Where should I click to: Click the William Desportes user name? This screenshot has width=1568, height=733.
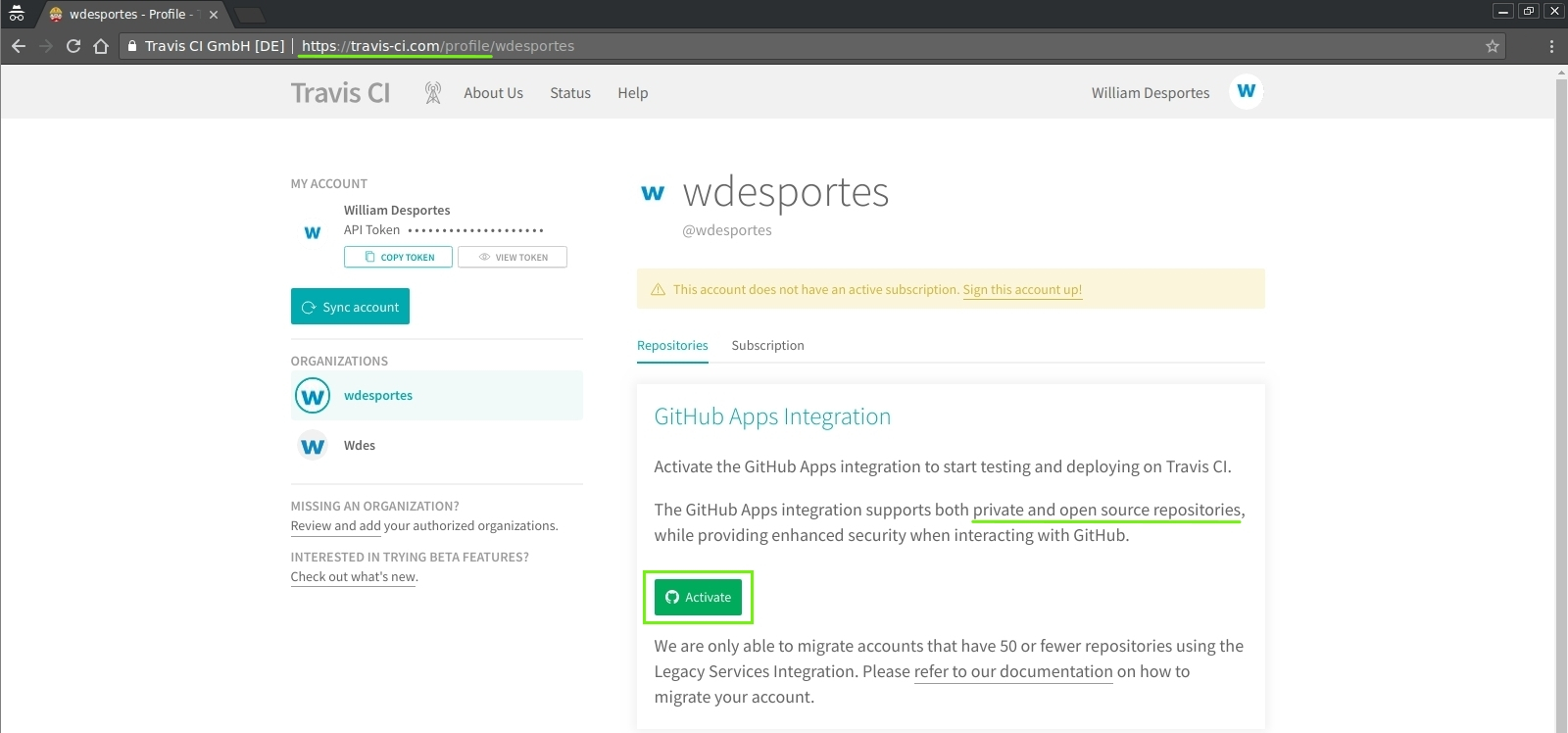1151,93
